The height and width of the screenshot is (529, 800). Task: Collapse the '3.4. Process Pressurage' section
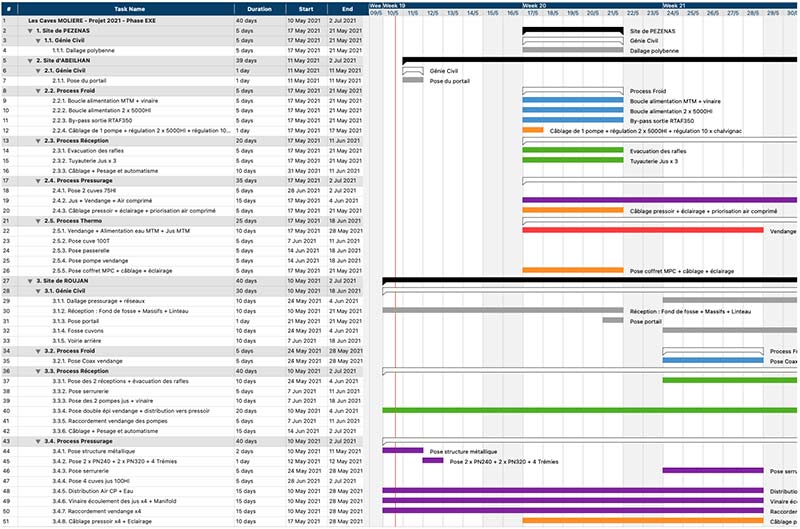tap(37, 441)
